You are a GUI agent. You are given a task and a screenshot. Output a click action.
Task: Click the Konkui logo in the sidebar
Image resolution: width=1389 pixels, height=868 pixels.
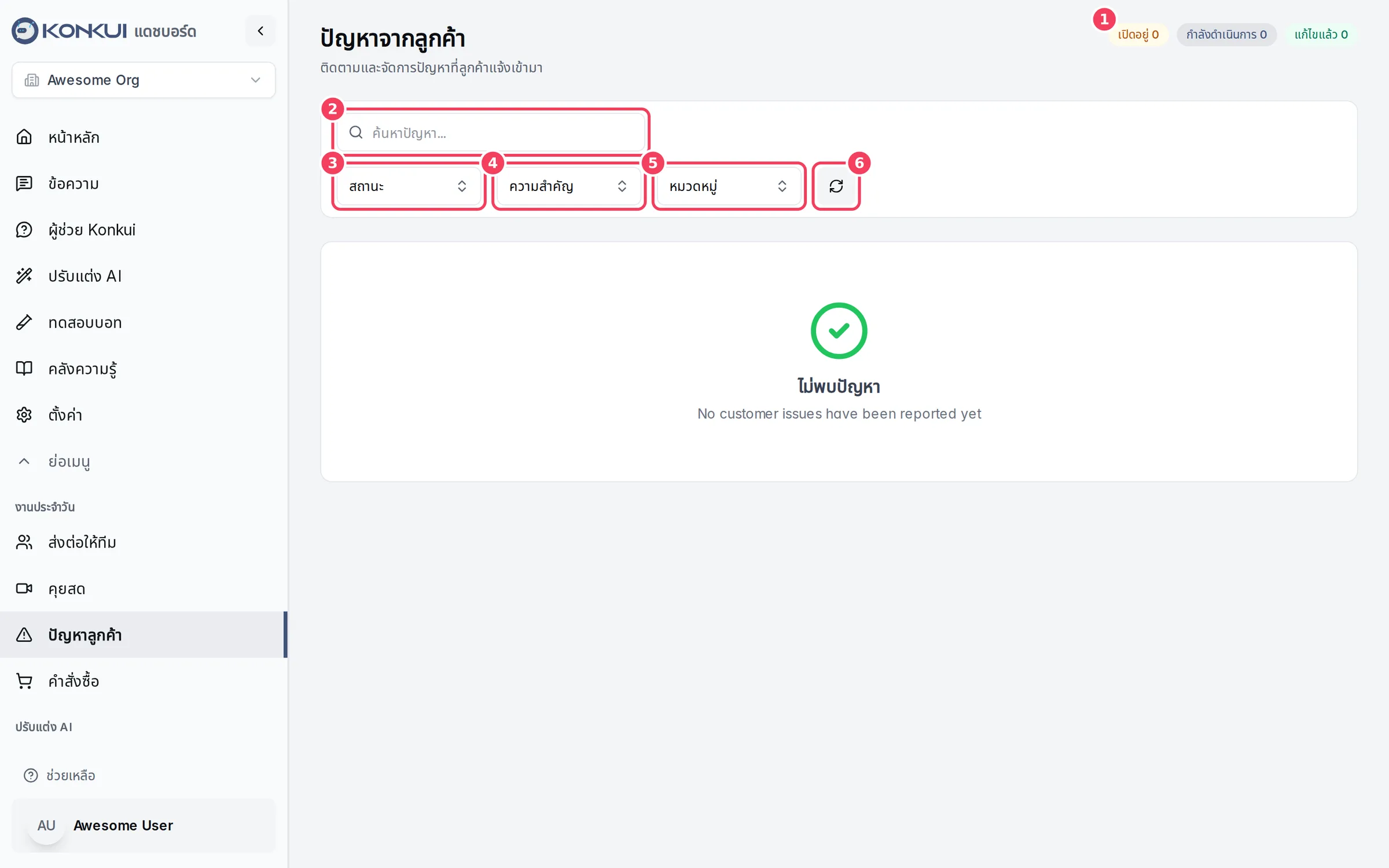point(69,31)
